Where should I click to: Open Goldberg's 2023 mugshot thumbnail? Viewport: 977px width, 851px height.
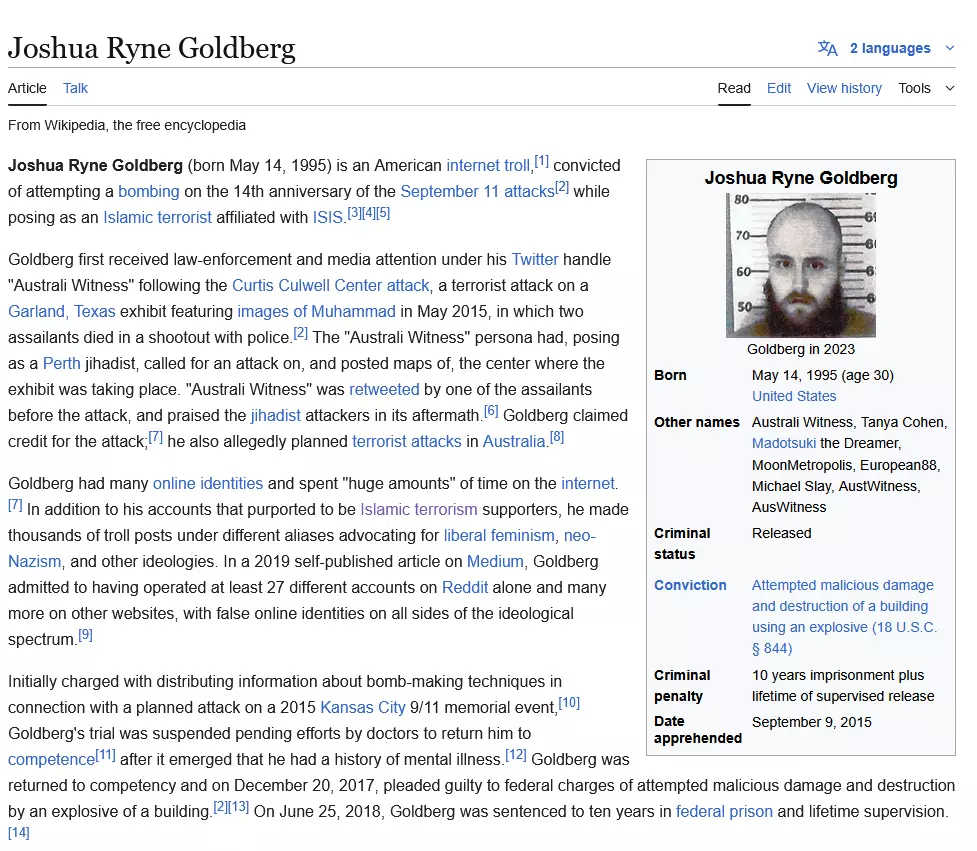[x=801, y=265]
